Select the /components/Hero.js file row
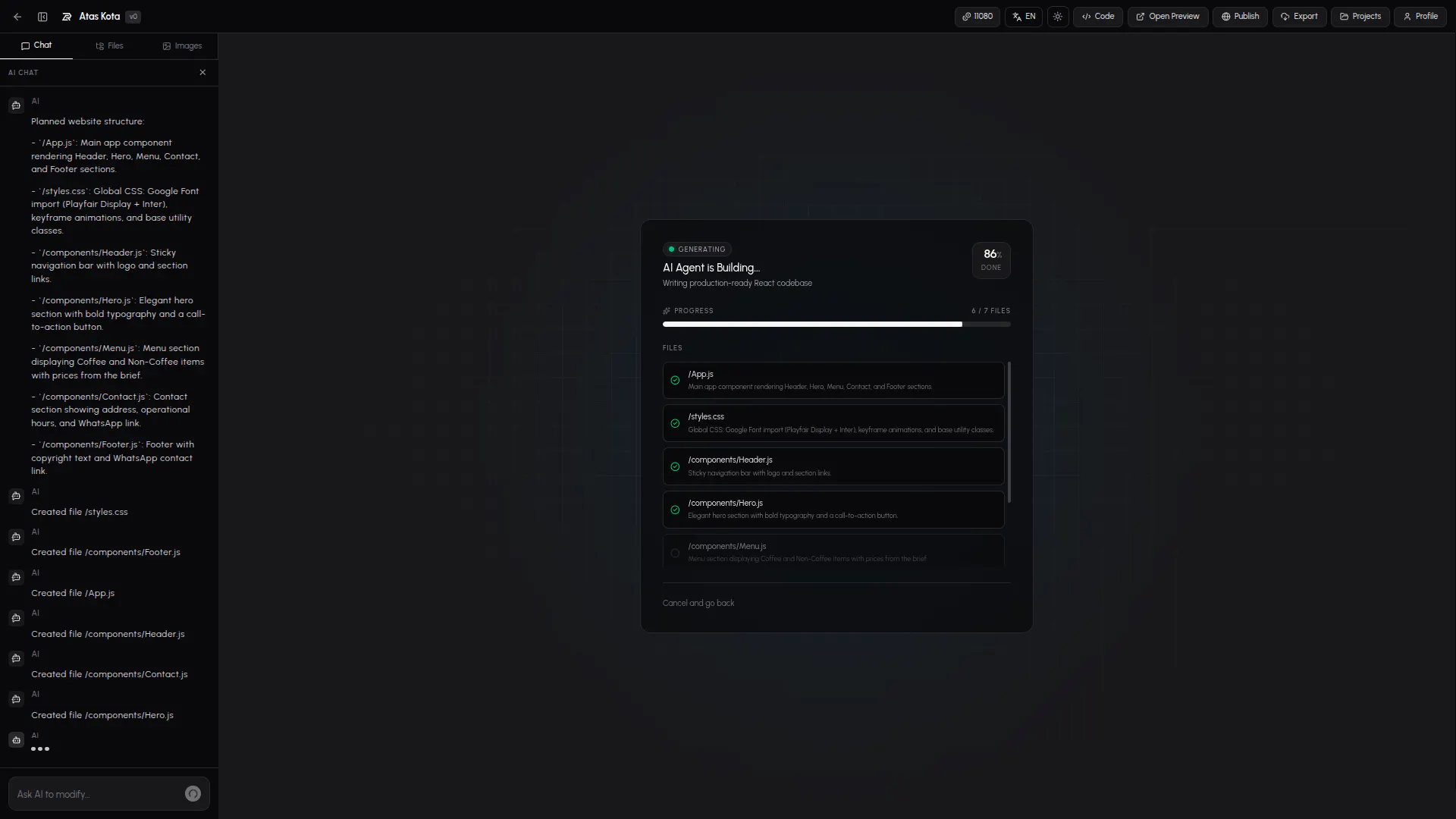Screen dimensions: 1456x819 [x=833, y=510]
